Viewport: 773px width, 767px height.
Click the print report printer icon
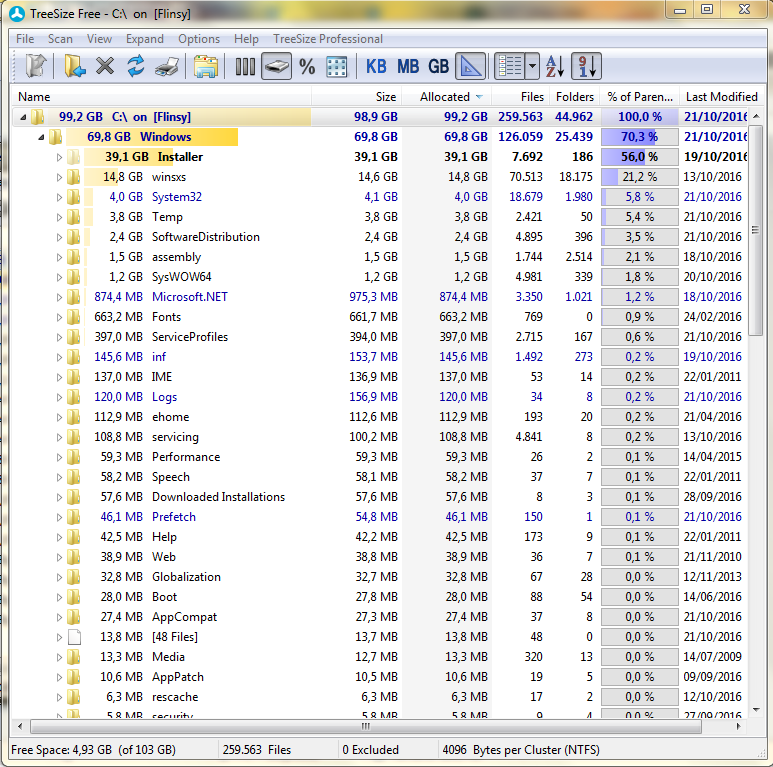(x=167, y=66)
